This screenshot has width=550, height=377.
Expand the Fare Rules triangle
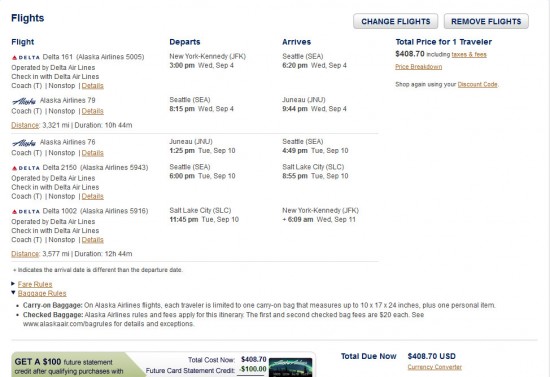tap(13, 283)
